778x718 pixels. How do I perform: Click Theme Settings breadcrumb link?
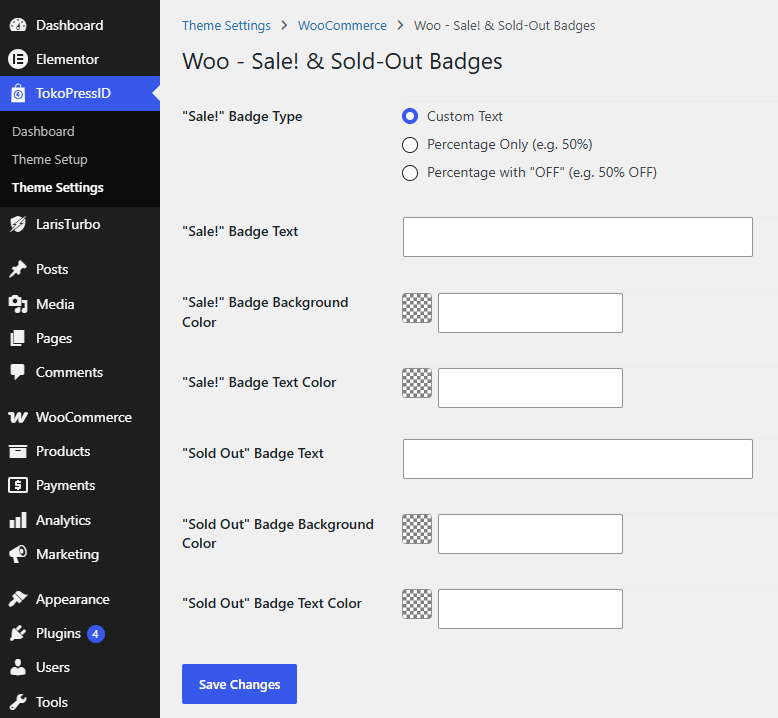[x=226, y=25]
